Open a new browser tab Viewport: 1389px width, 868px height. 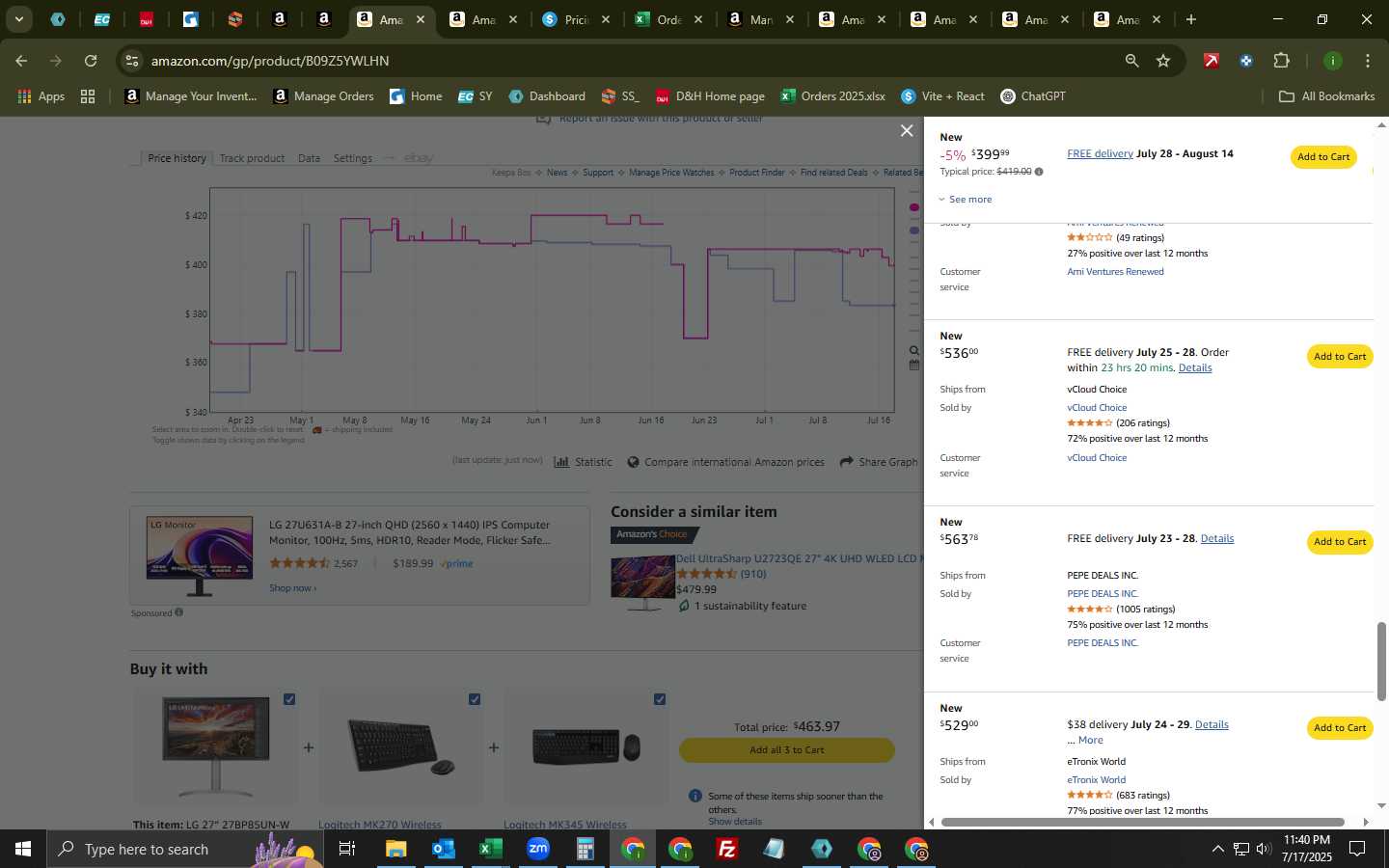tap(1191, 19)
